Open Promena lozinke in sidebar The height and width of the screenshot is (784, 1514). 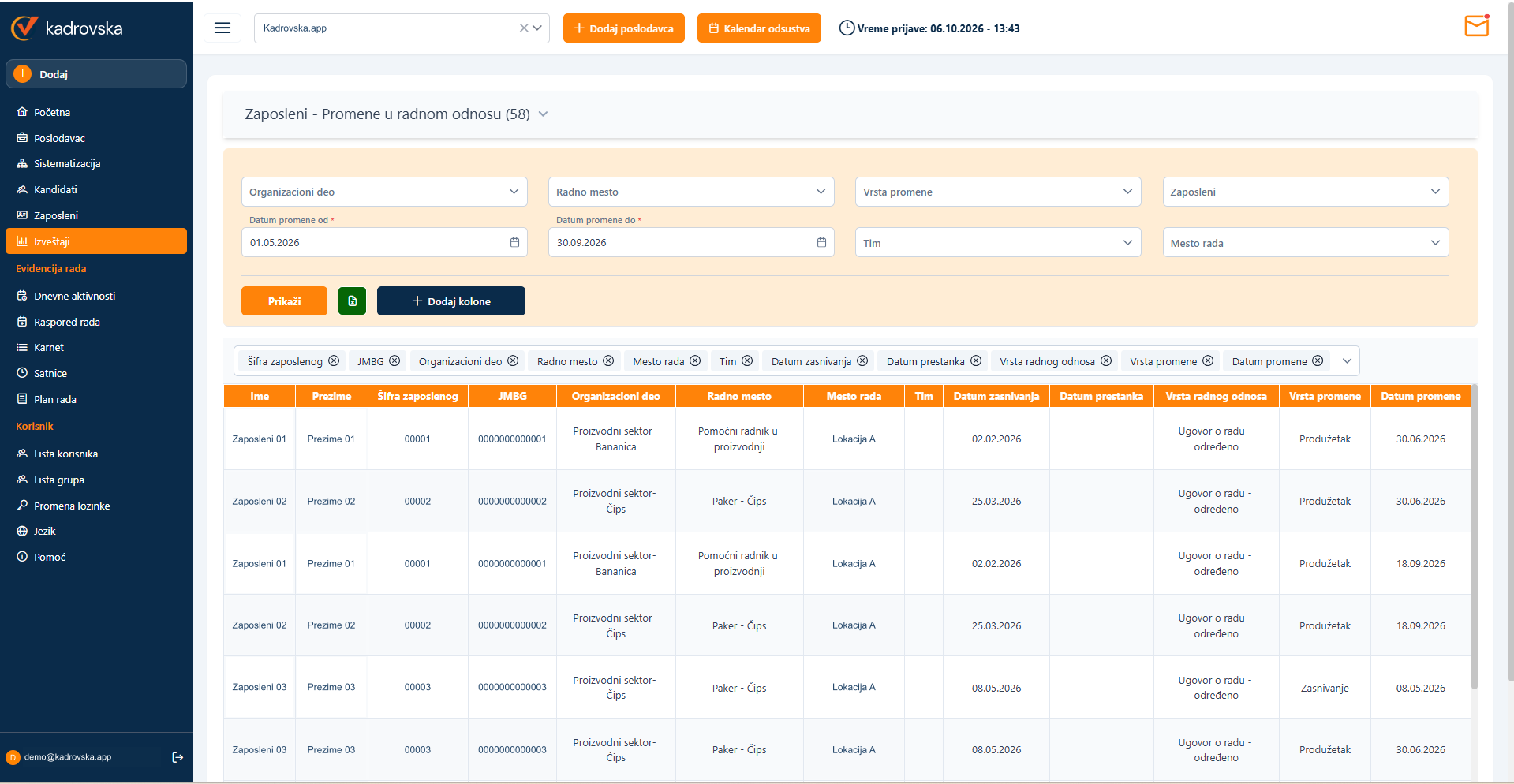point(96,506)
